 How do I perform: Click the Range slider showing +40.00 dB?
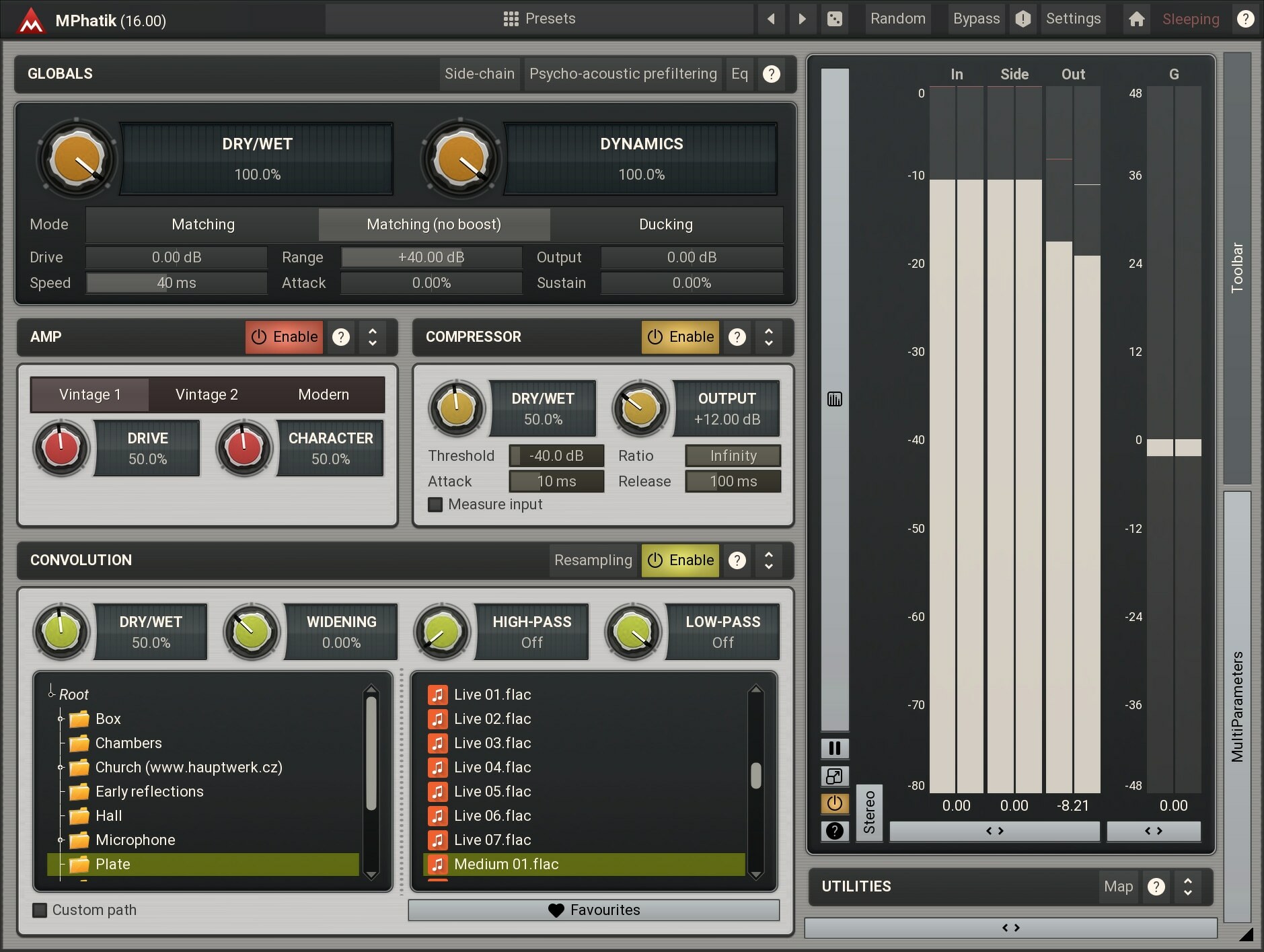click(431, 257)
